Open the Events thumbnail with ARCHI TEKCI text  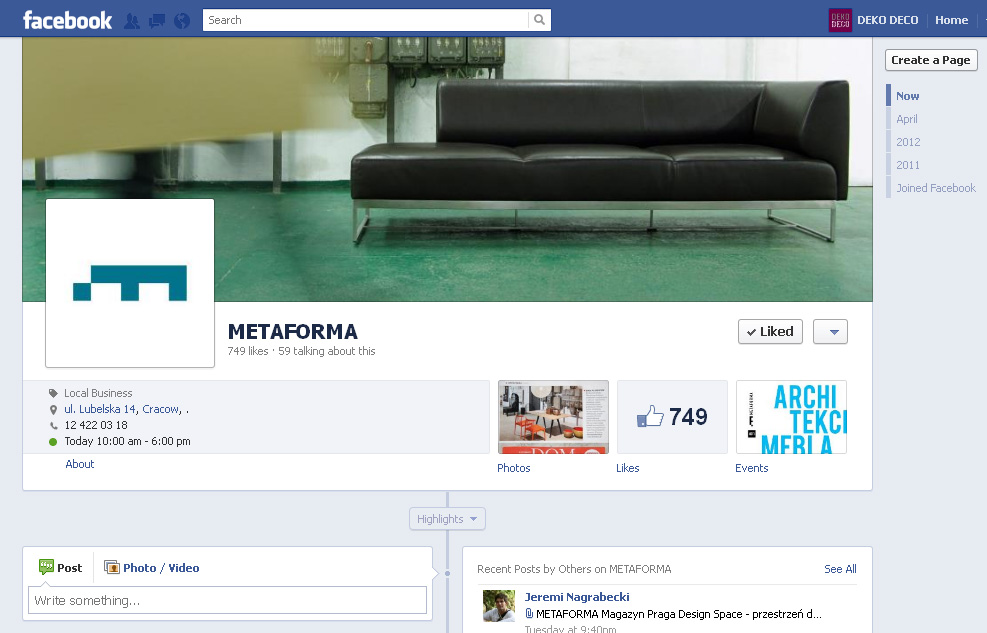click(791, 417)
